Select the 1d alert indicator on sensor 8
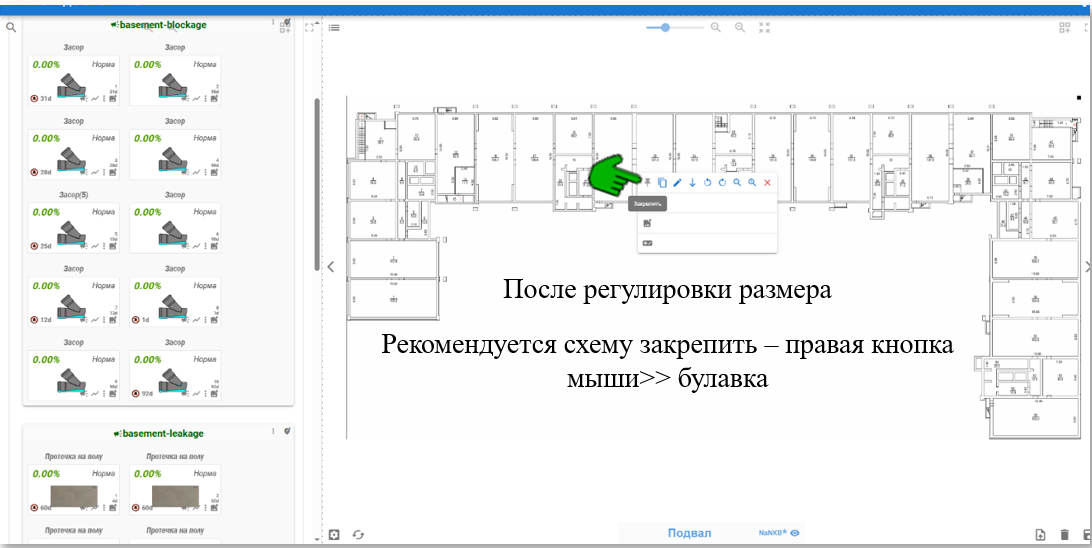Viewport: 1092px width, 548px height. click(141, 320)
